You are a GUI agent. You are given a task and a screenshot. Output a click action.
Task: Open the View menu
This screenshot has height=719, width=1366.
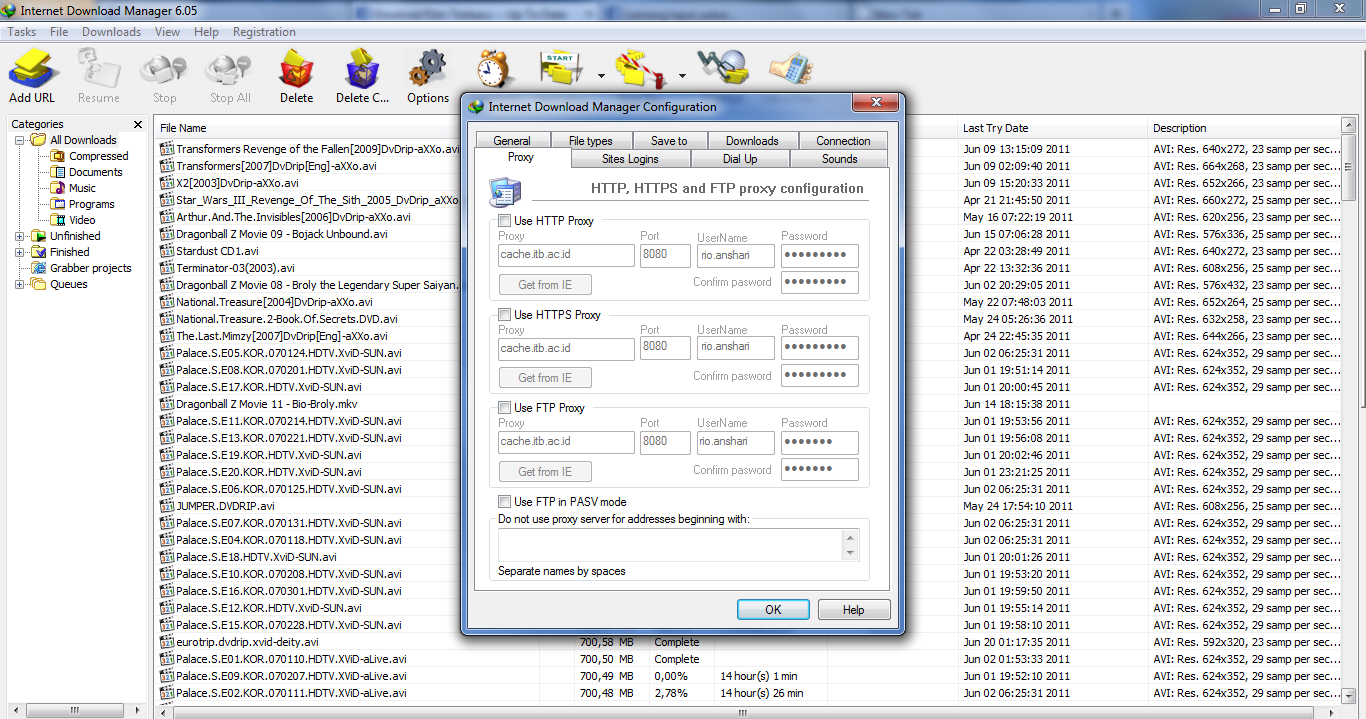coord(168,32)
